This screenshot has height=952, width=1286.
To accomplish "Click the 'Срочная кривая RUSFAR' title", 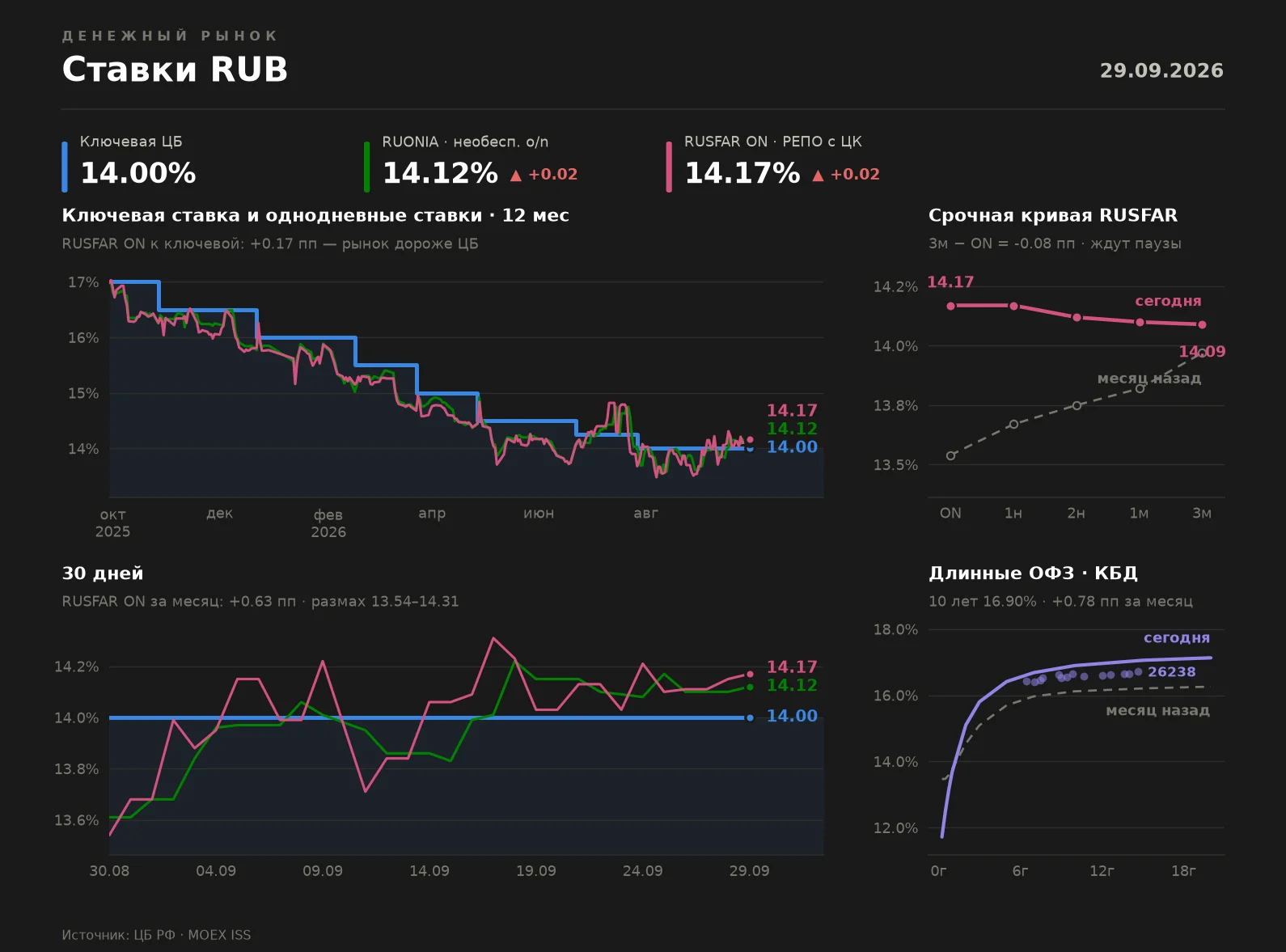I will [x=1053, y=215].
